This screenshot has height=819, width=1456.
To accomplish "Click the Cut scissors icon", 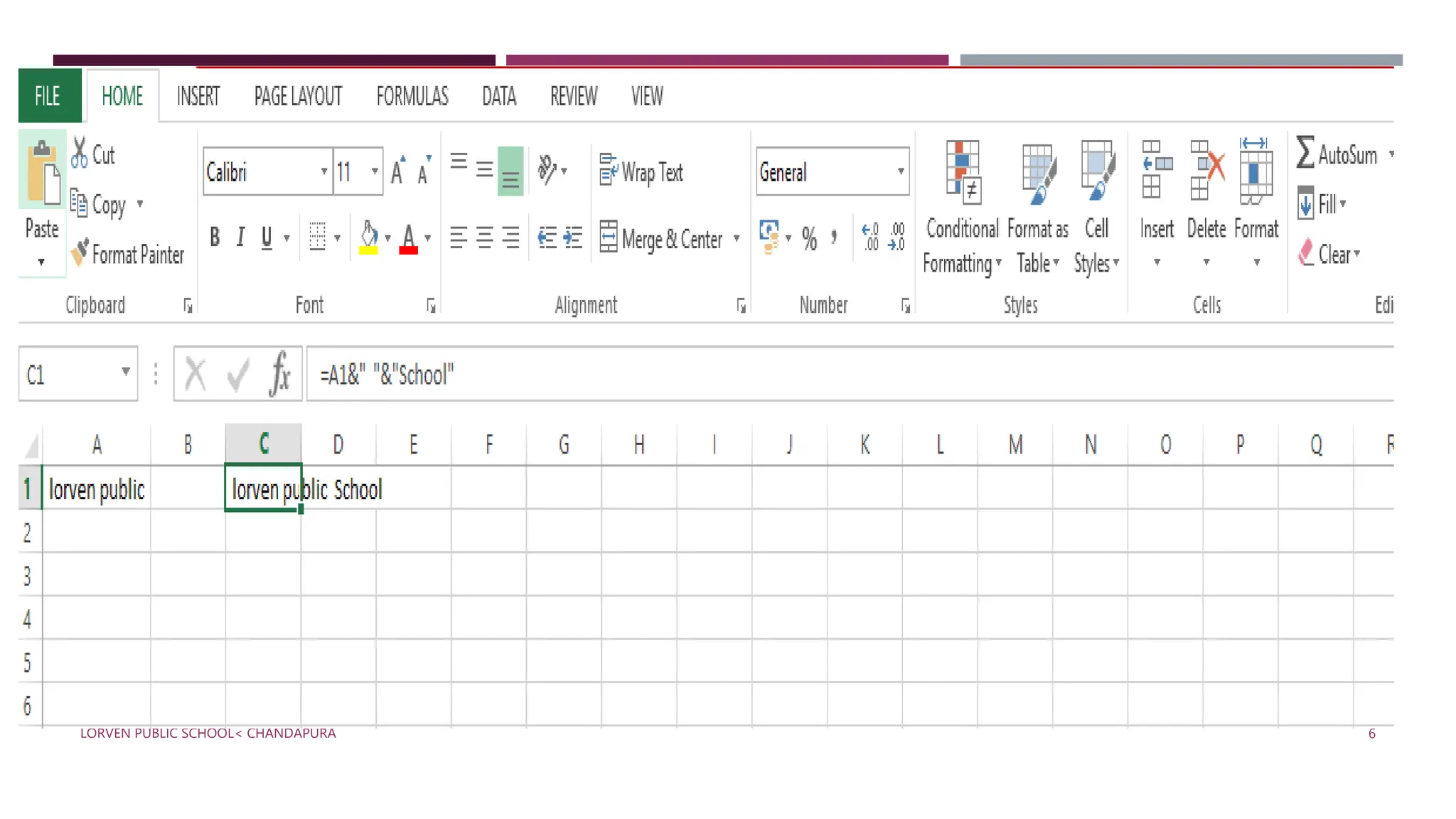I will [x=79, y=154].
